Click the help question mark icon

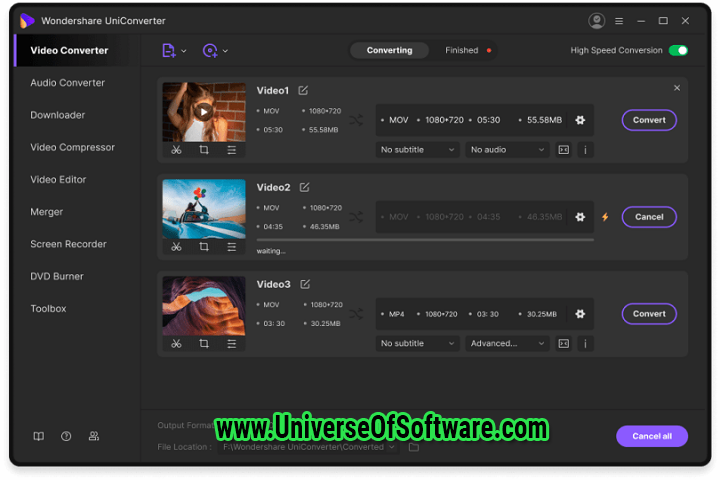(x=66, y=436)
